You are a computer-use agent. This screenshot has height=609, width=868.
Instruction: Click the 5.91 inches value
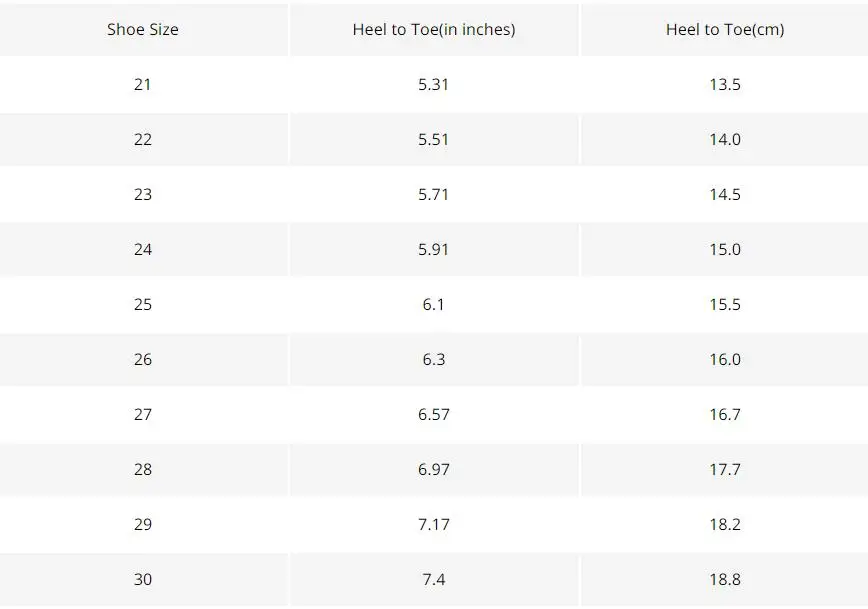pos(433,249)
